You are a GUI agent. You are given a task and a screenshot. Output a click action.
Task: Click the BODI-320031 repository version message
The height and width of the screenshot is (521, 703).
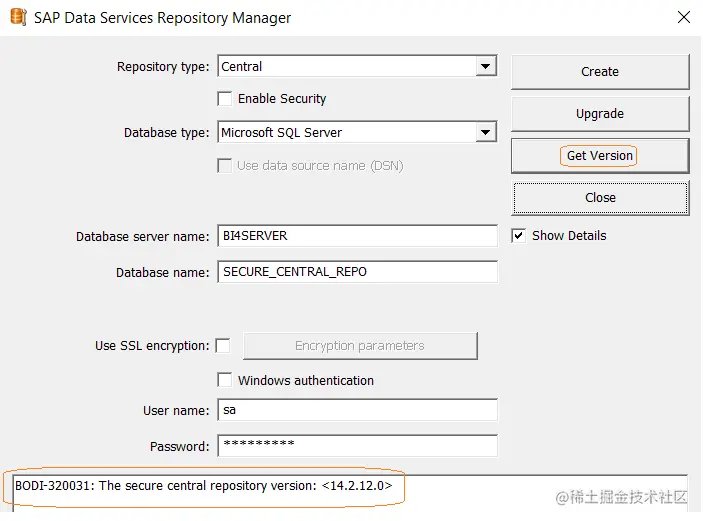point(204,486)
